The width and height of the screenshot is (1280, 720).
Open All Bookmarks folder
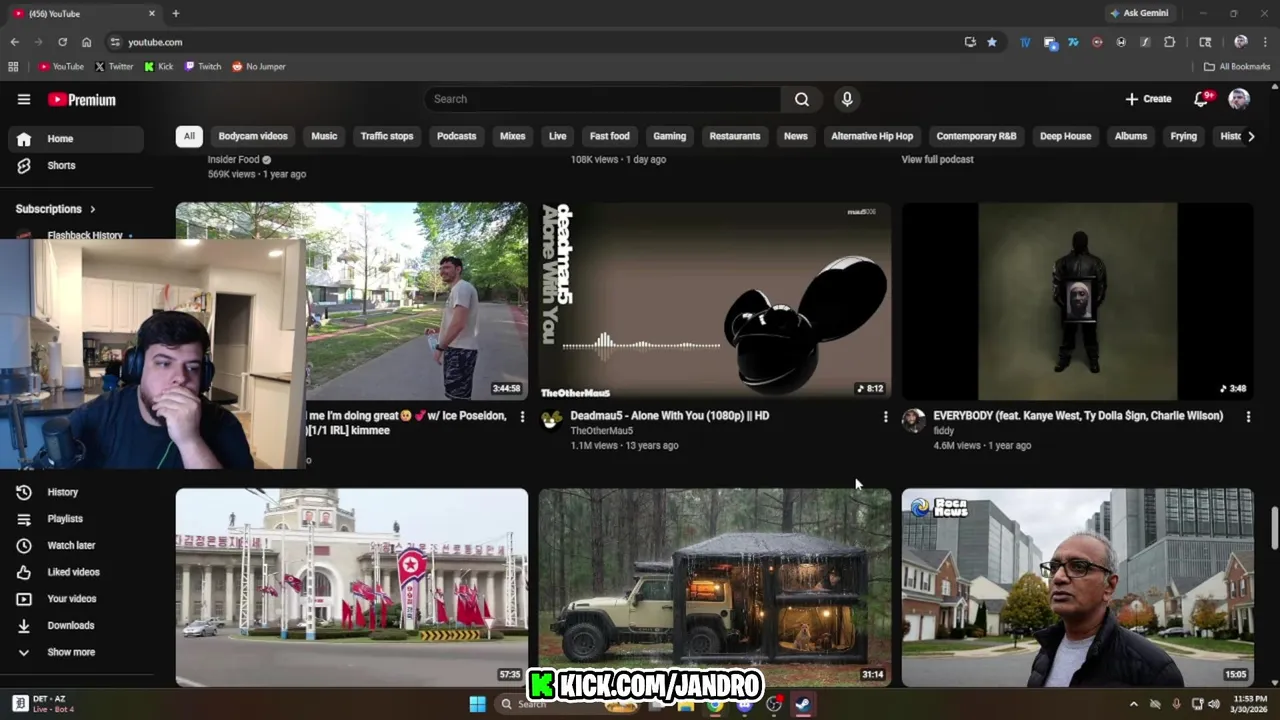[1237, 67]
